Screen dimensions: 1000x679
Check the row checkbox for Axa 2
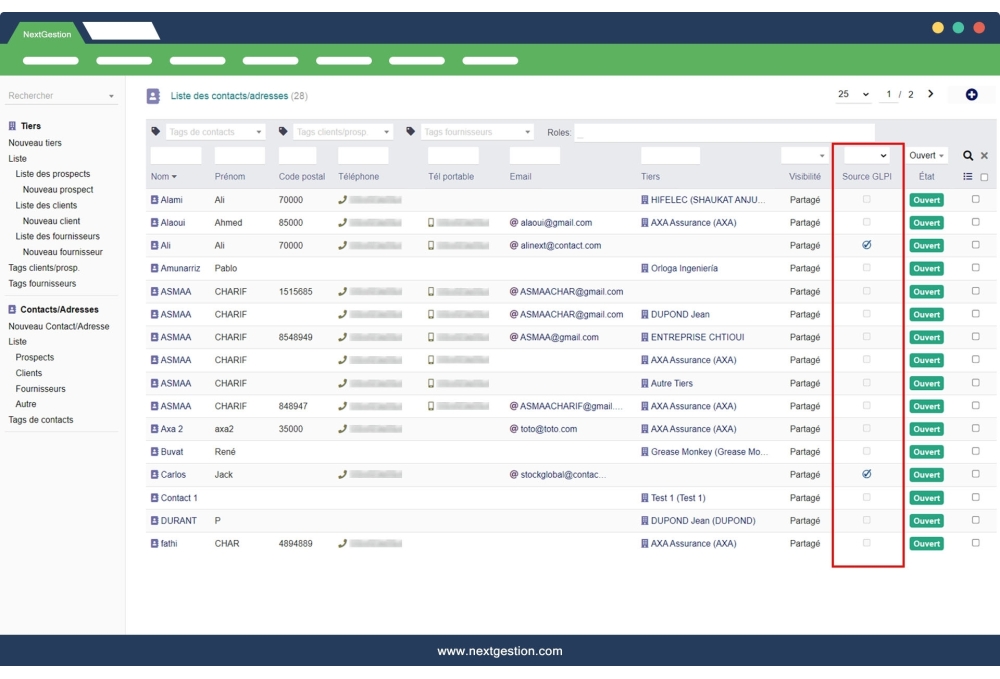pyautogui.click(x=978, y=428)
